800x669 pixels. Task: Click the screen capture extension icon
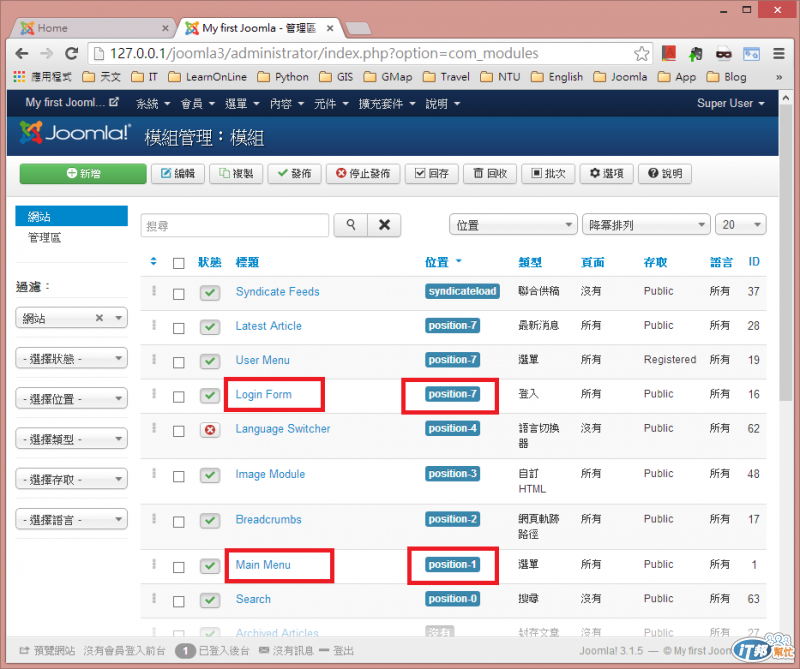point(751,53)
